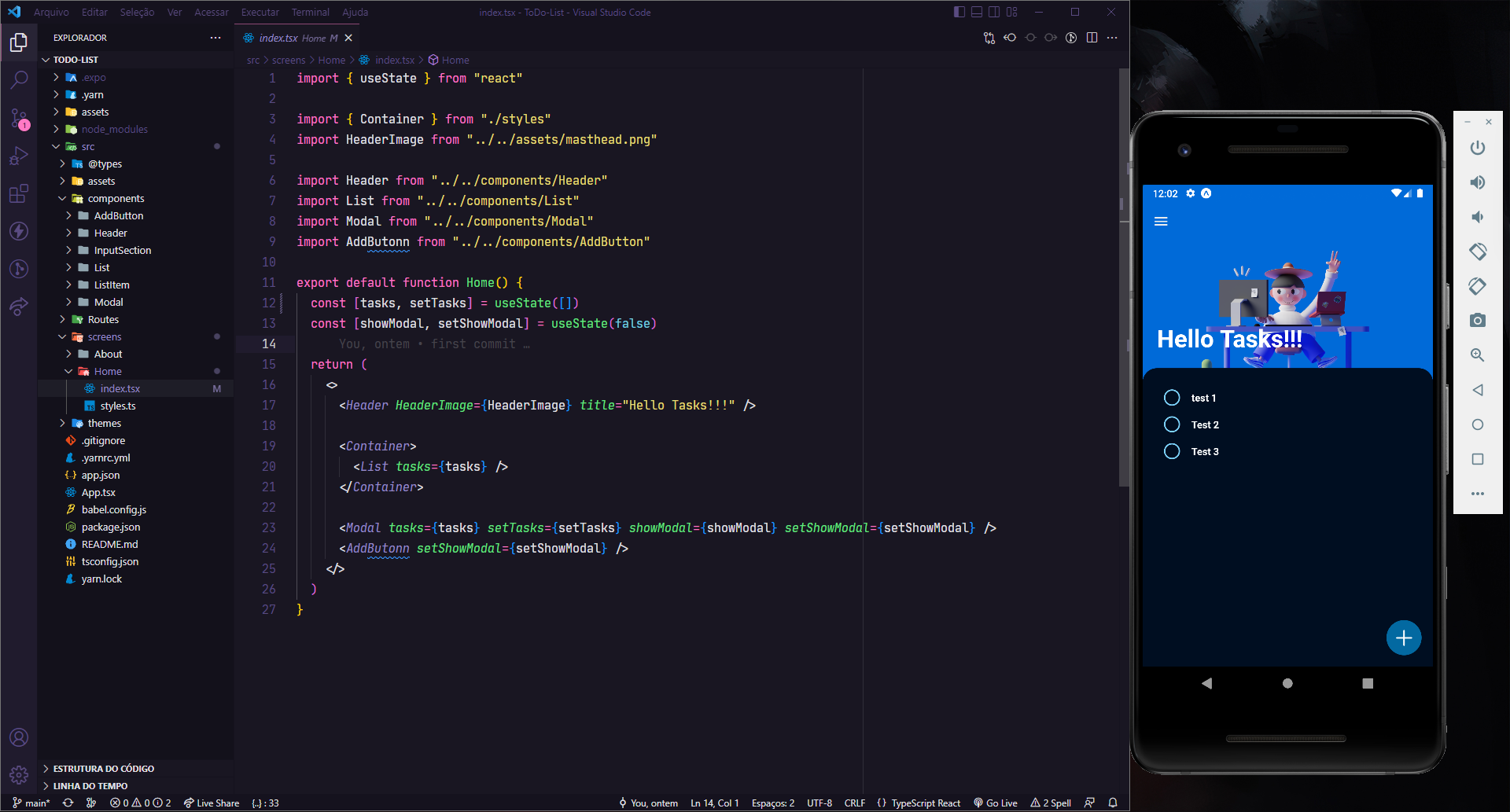Open the Explorer view in activity bar
The height and width of the screenshot is (812, 1510).
(x=19, y=42)
